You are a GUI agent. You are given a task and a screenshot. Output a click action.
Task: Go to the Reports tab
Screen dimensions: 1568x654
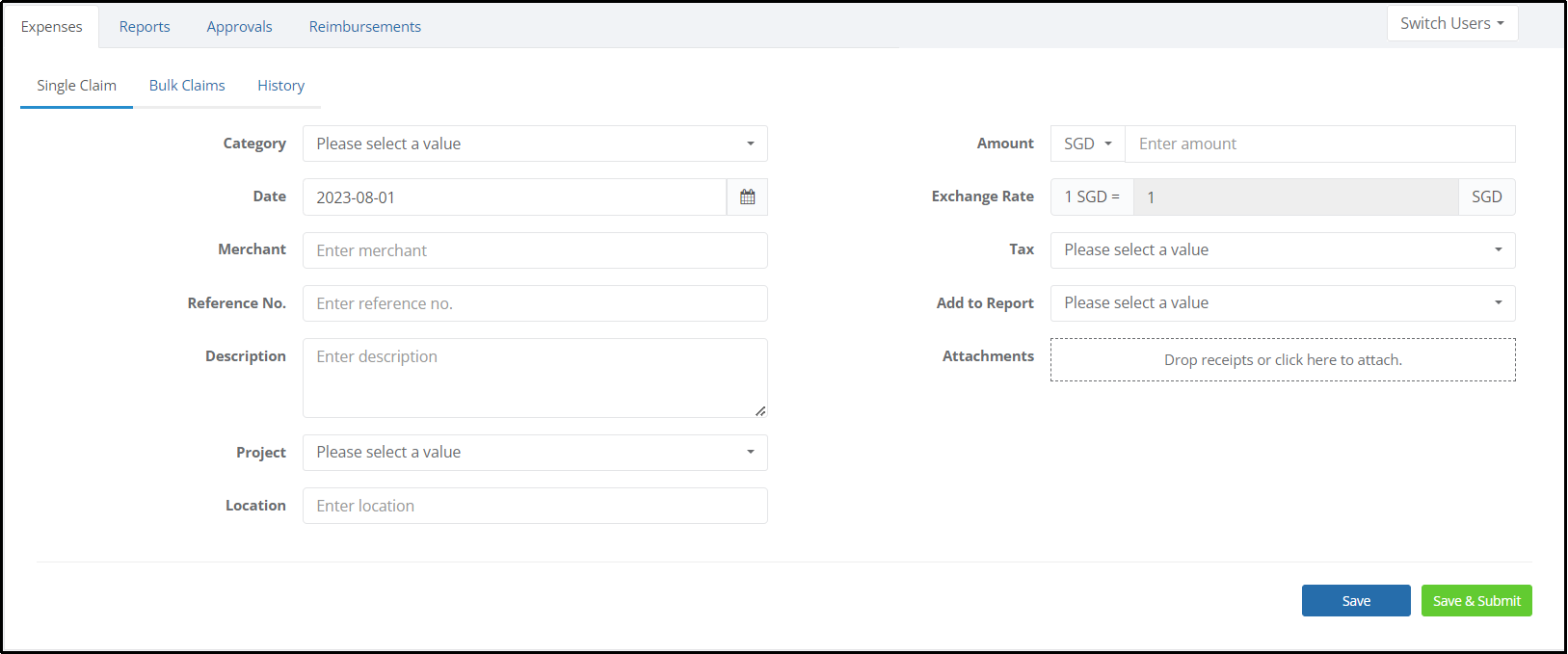point(145,27)
